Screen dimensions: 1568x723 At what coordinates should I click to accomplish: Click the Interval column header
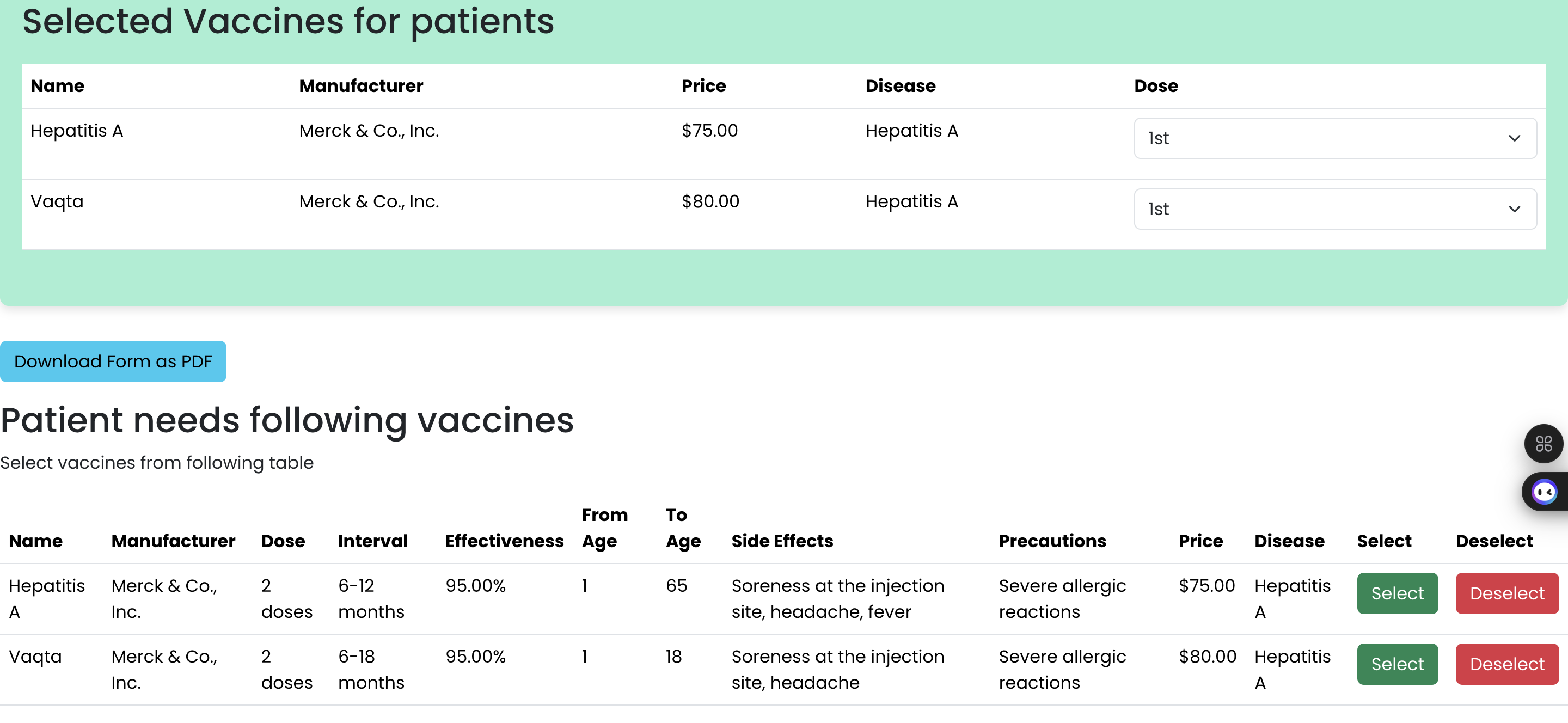point(372,541)
